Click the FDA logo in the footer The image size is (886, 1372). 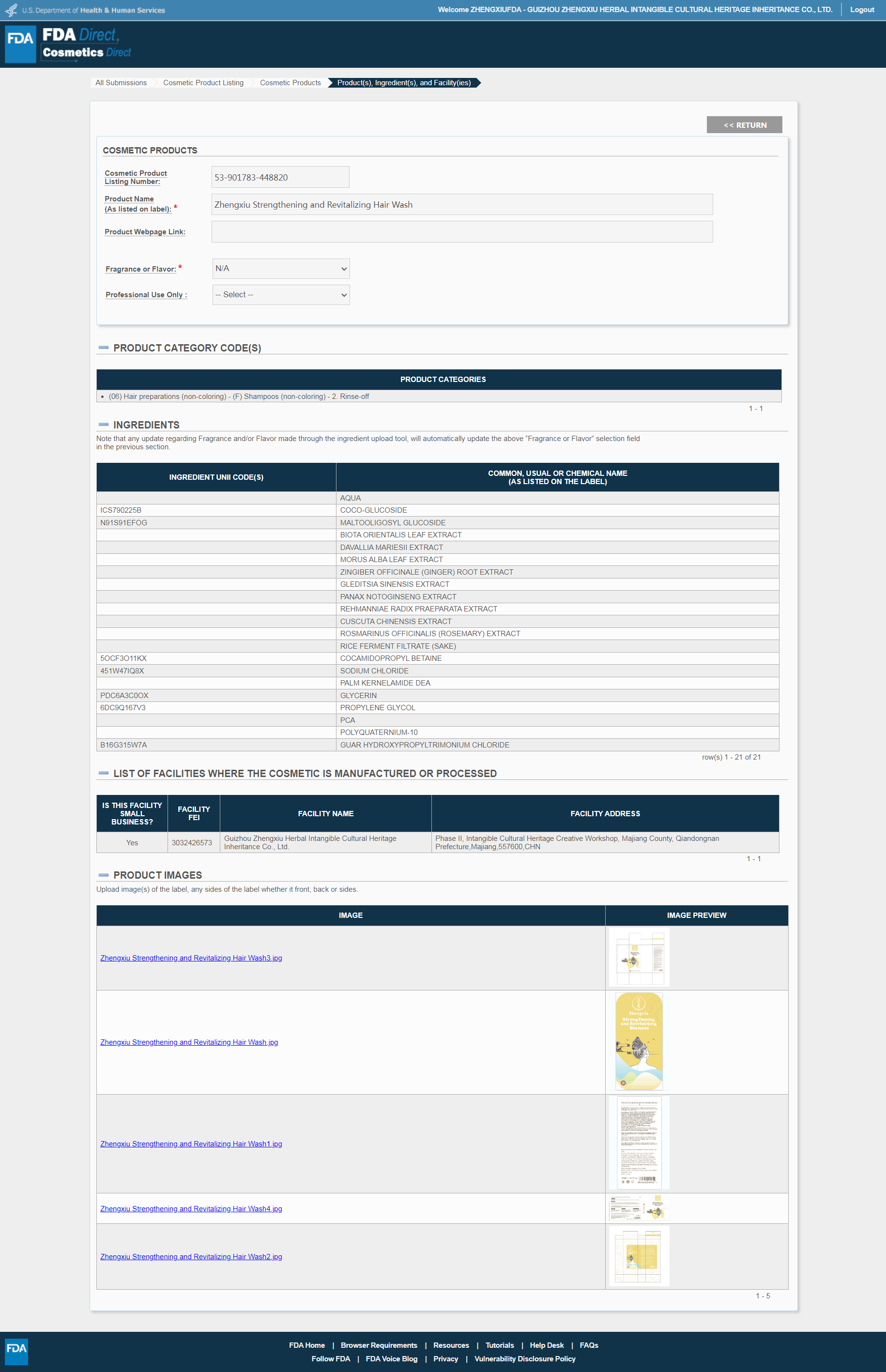coord(16,1351)
